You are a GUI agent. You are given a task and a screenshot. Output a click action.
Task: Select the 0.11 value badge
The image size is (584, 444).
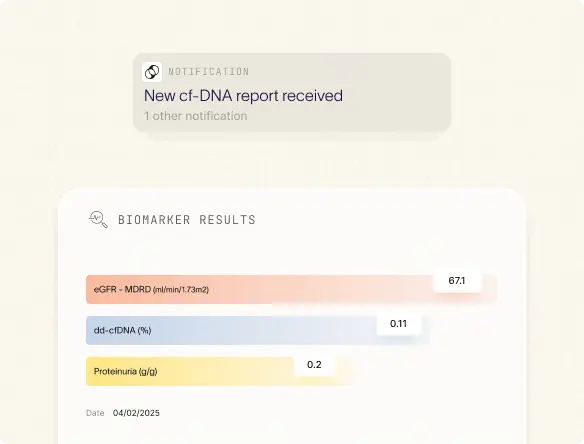(399, 324)
